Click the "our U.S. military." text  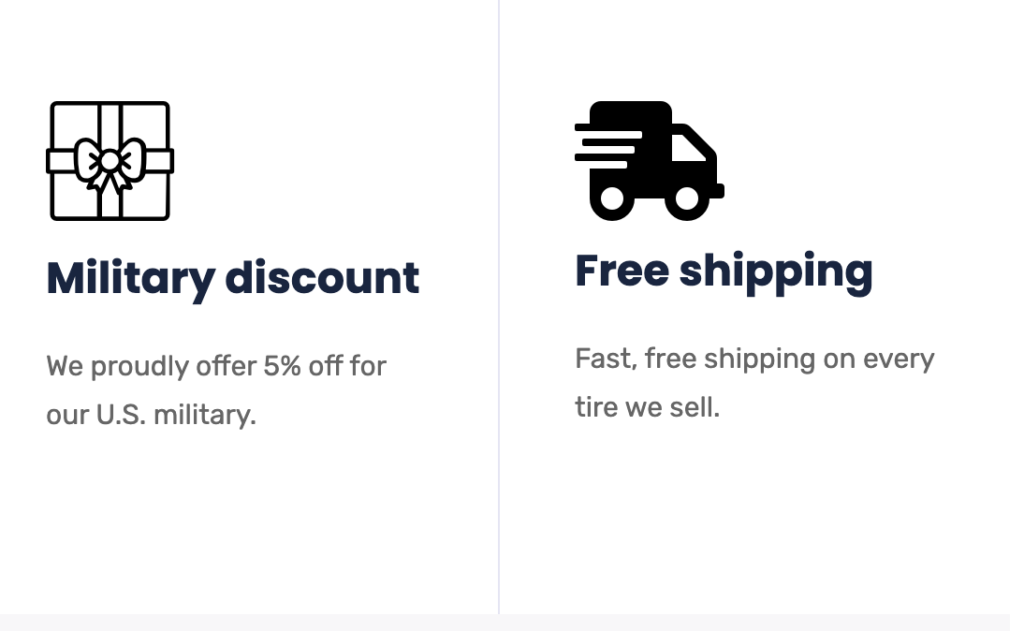click(x=151, y=415)
